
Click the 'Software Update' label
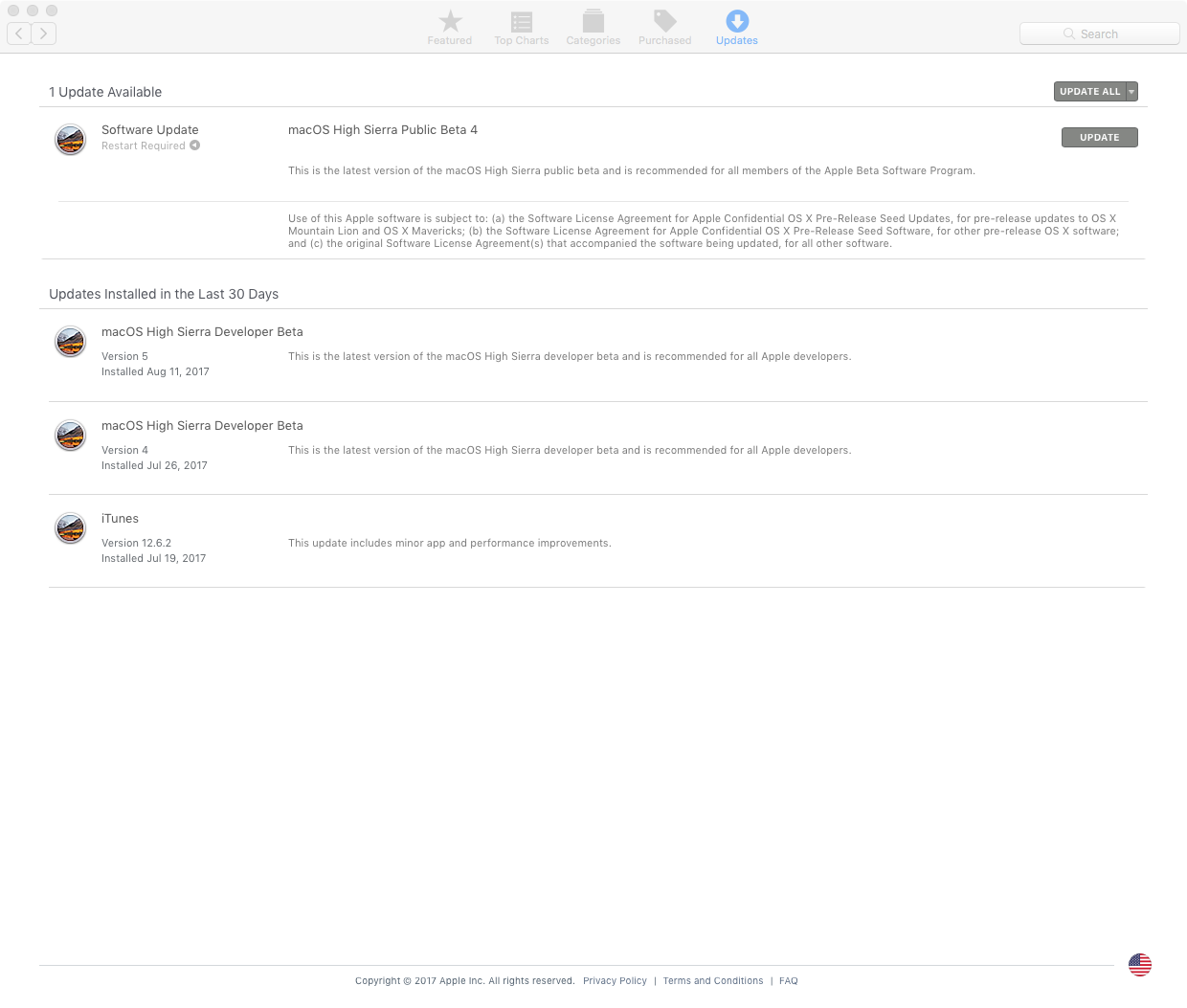150,129
